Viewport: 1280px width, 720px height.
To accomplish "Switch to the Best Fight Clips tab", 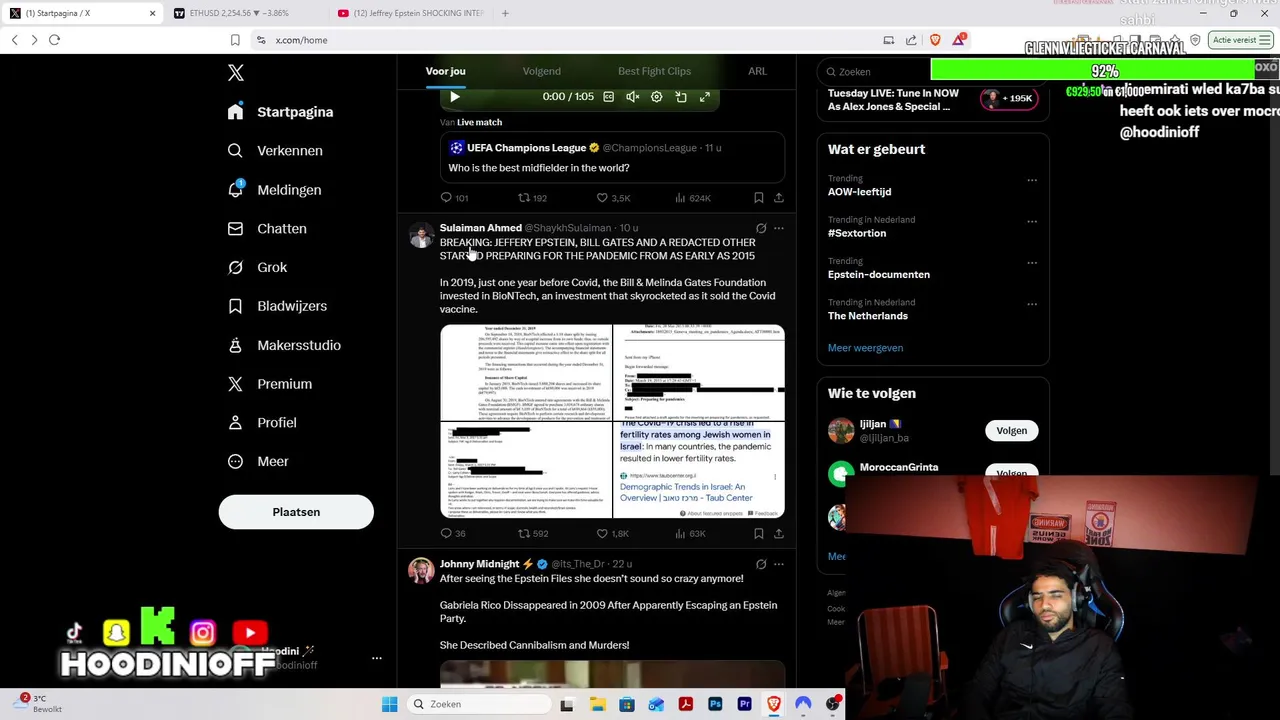I will [x=654, y=71].
